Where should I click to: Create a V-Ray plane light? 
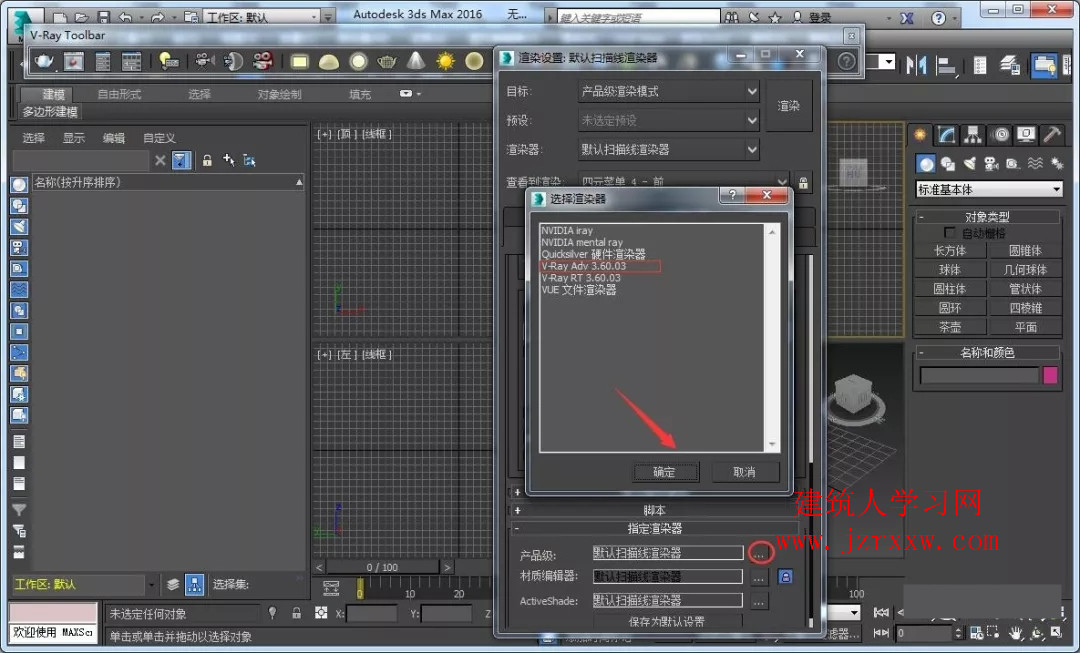300,62
